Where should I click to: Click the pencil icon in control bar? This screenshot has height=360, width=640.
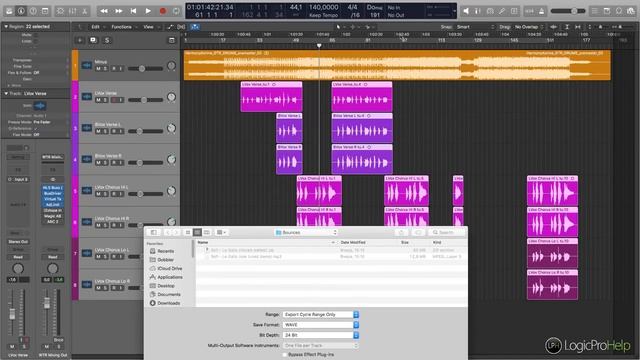click(x=502, y=11)
